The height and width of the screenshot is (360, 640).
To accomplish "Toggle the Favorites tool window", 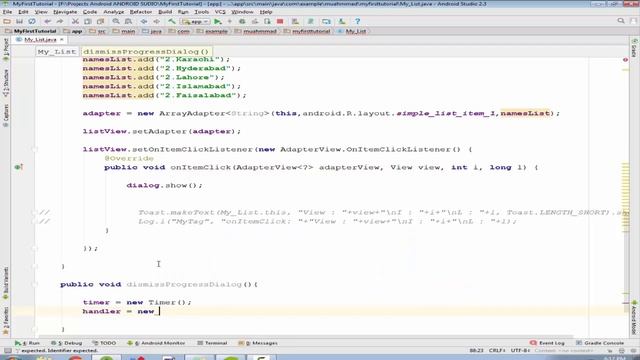I will 6,321.
